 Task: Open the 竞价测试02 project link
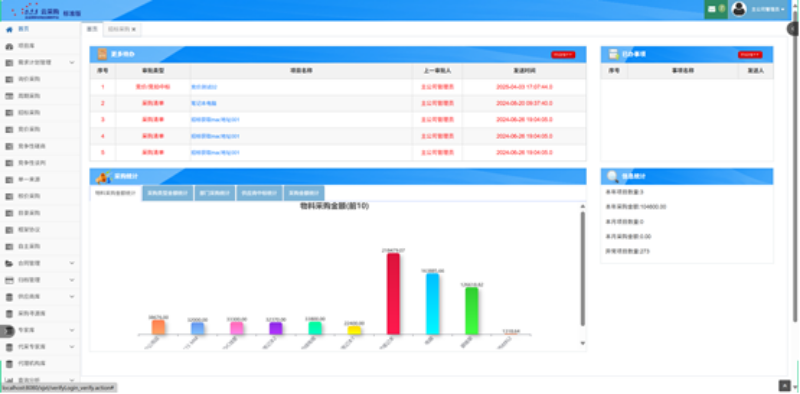tap(204, 87)
